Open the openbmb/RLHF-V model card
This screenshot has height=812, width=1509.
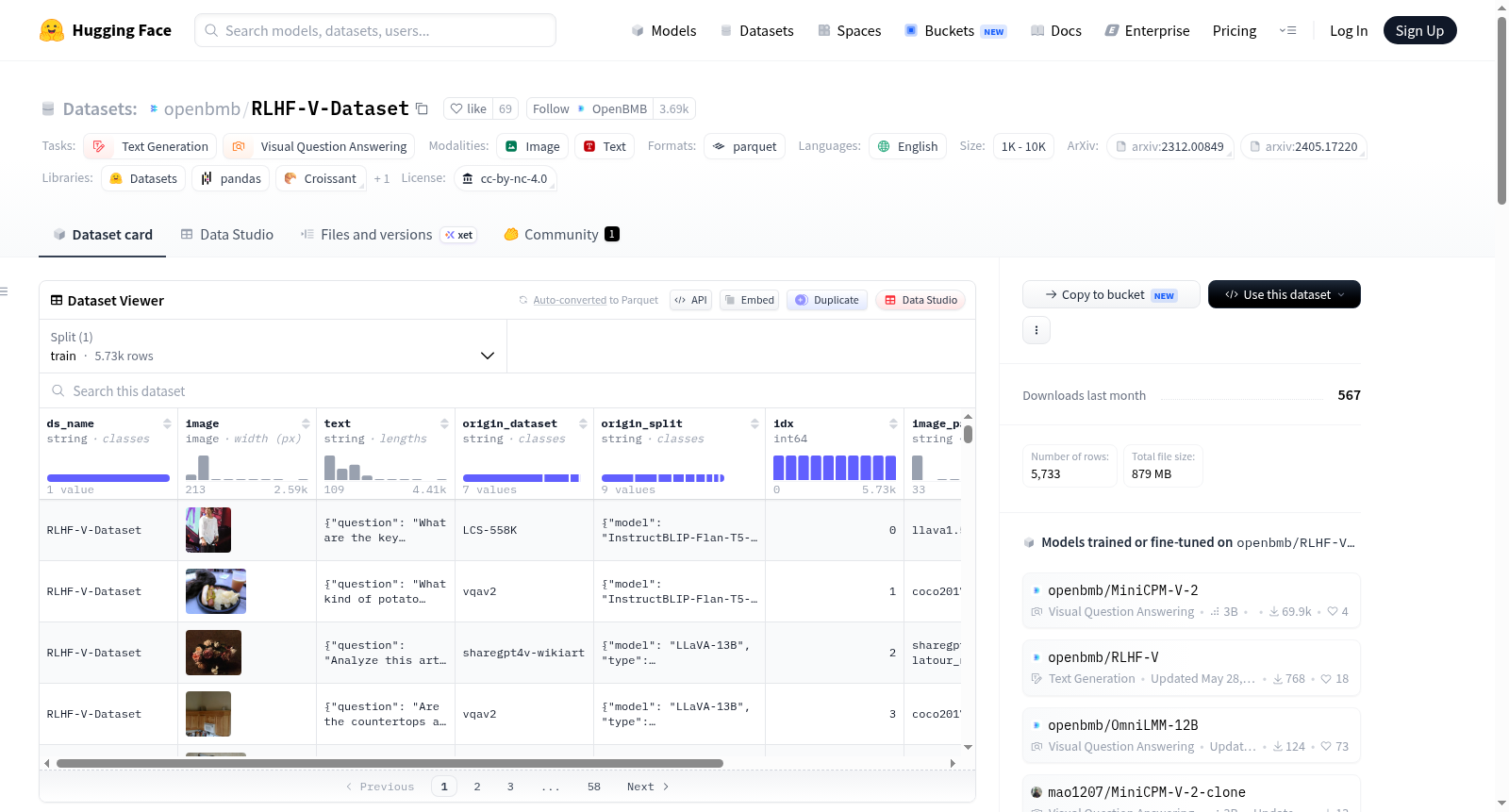[x=1191, y=667]
